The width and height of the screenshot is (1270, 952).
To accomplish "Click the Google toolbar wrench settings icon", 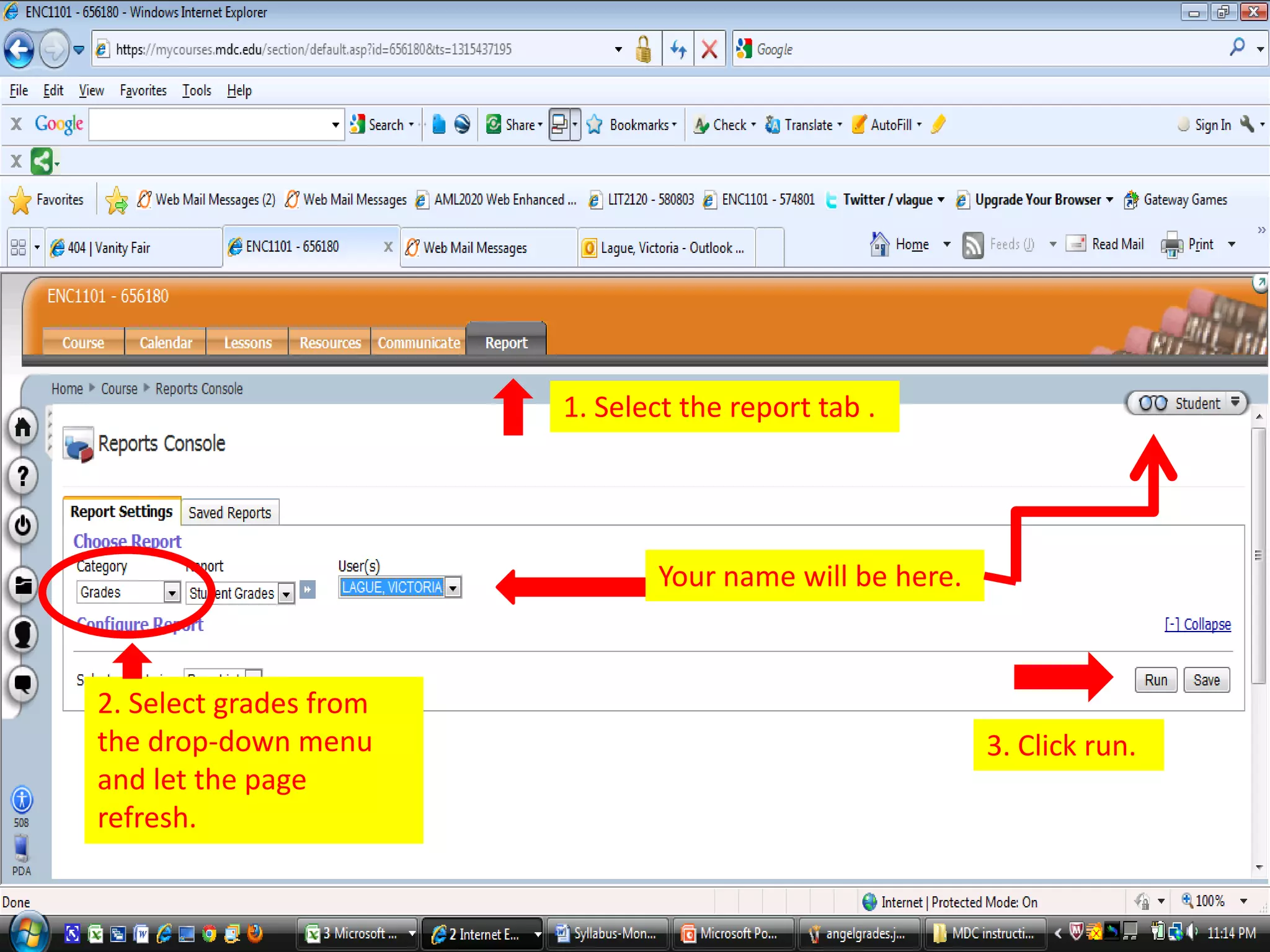I will tap(1247, 124).
